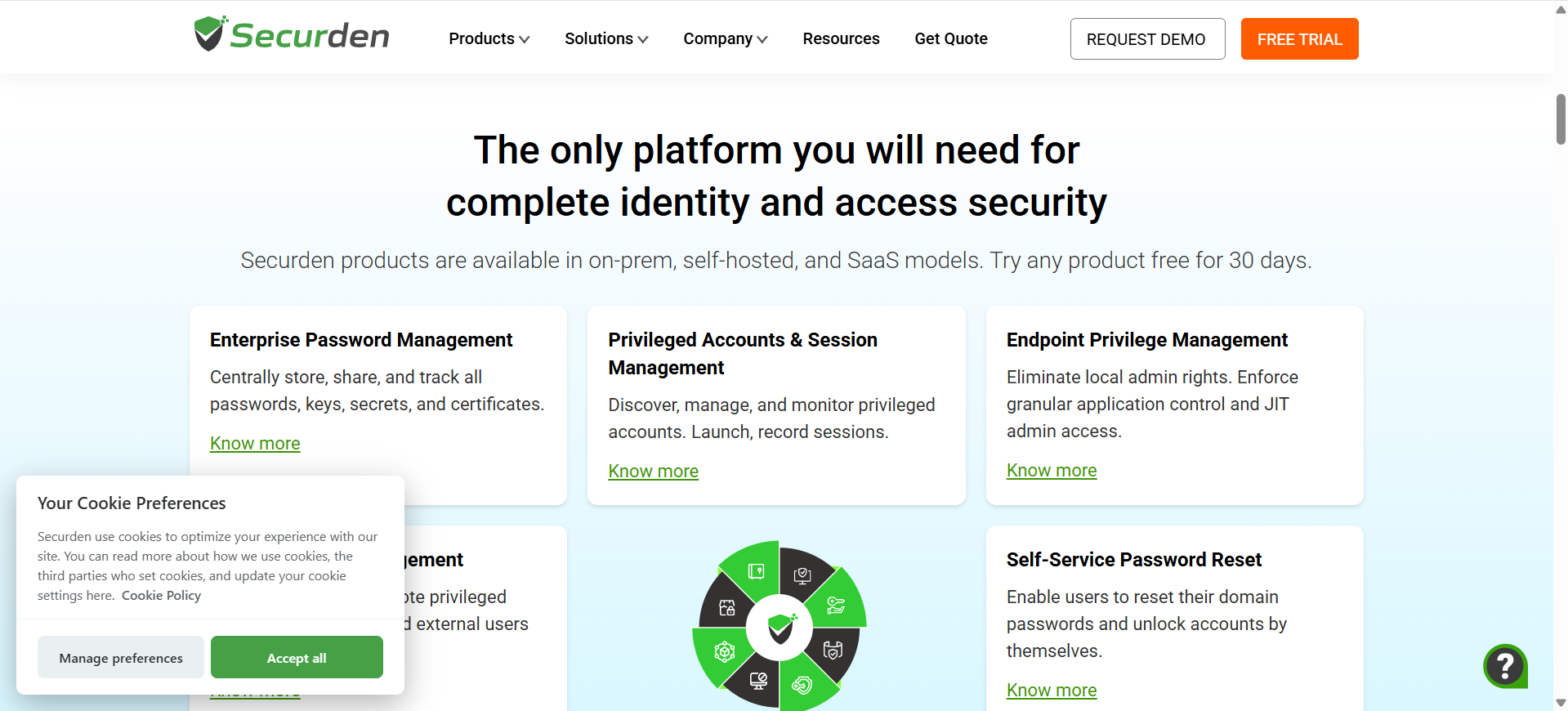Click the center shield of the wheel
The image size is (1568, 711).
pos(781,628)
